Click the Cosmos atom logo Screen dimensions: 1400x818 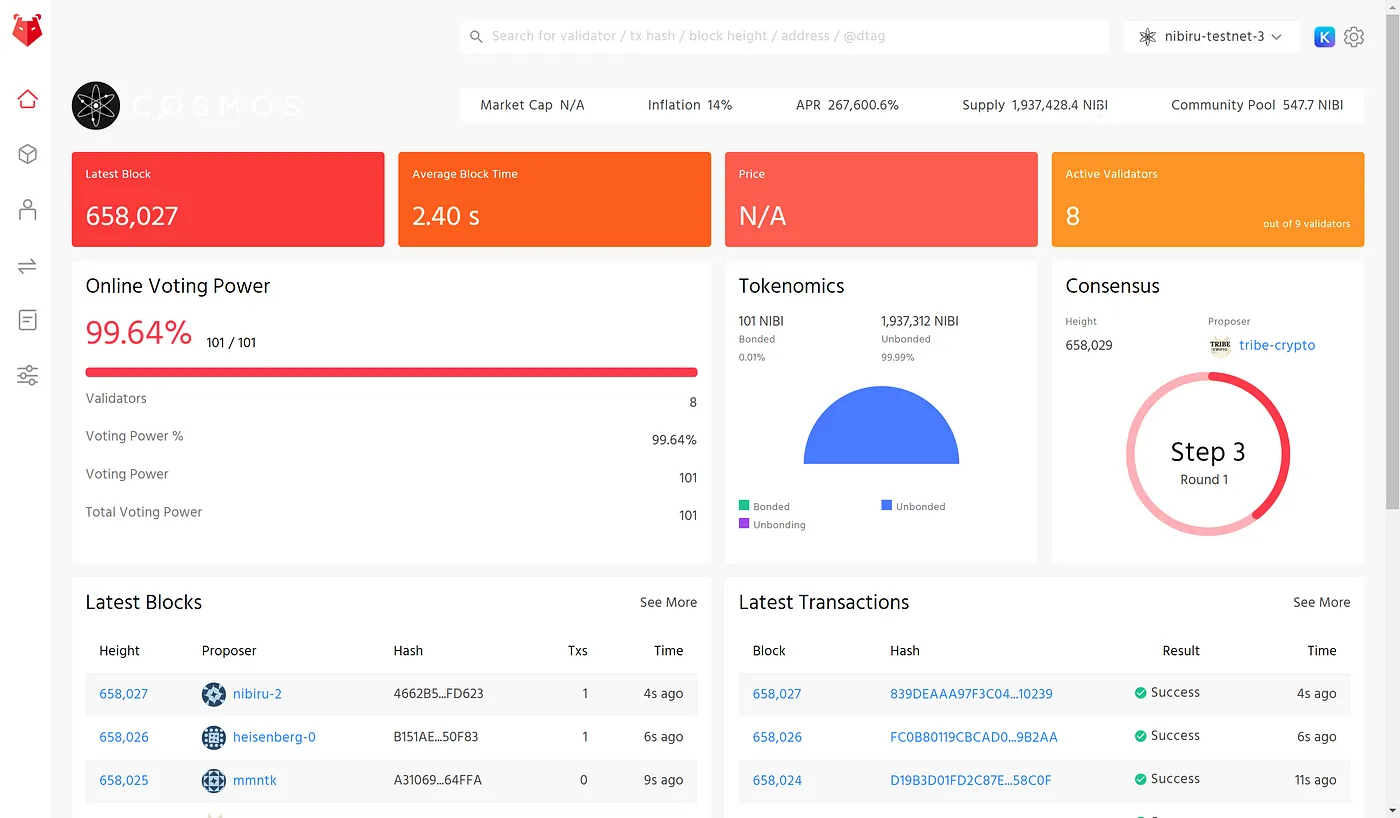point(96,105)
